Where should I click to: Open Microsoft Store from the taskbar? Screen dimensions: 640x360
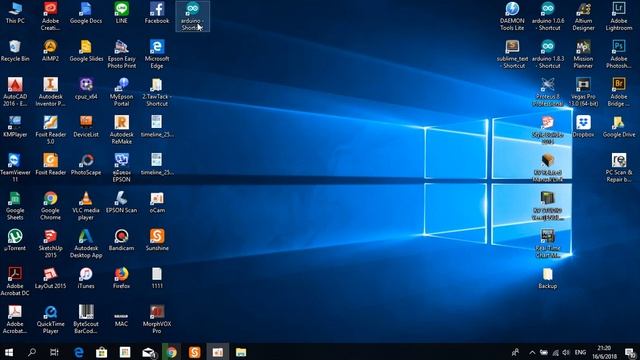[102, 352]
